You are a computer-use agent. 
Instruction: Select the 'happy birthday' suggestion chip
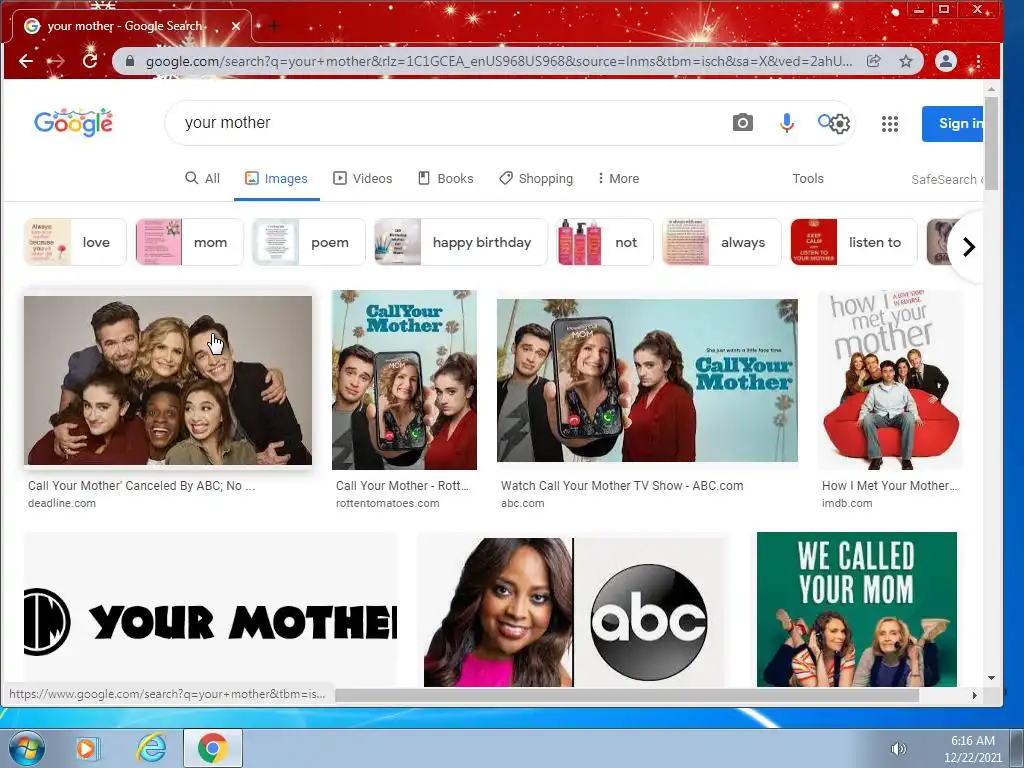[x=460, y=242]
